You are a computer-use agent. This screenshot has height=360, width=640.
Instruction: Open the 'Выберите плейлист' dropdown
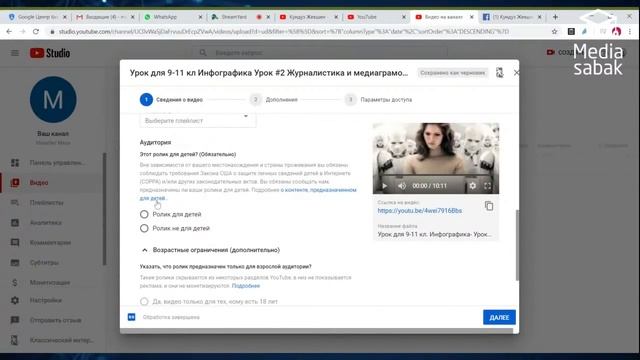(x=198, y=120)
